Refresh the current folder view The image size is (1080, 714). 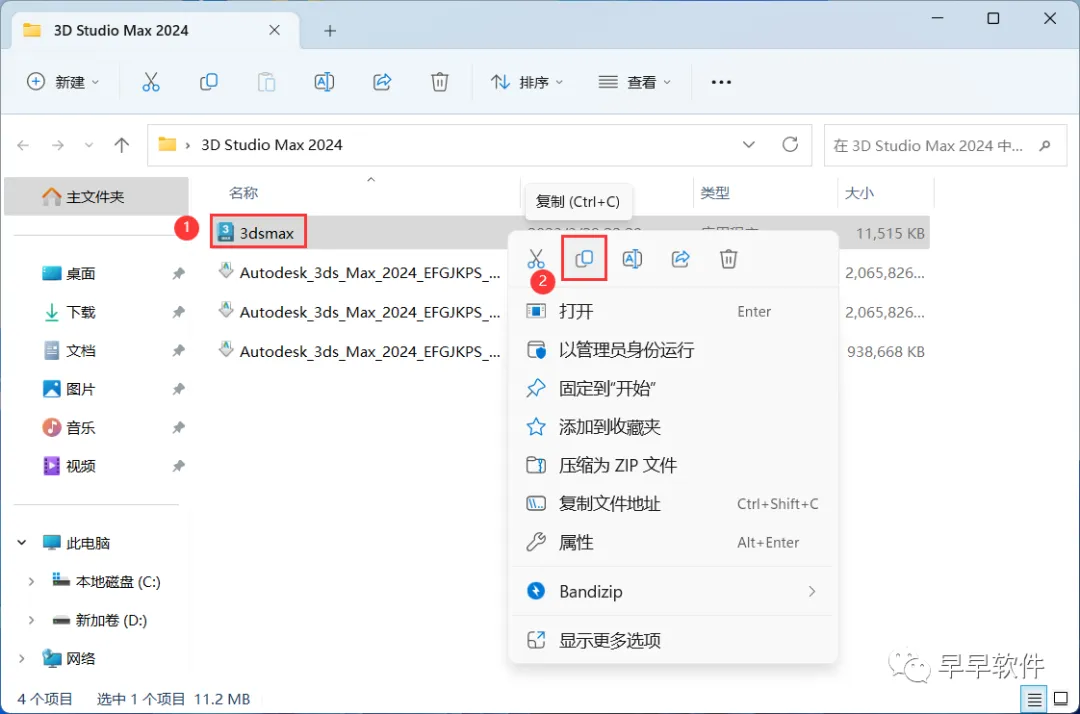click(x=790, y=145)
